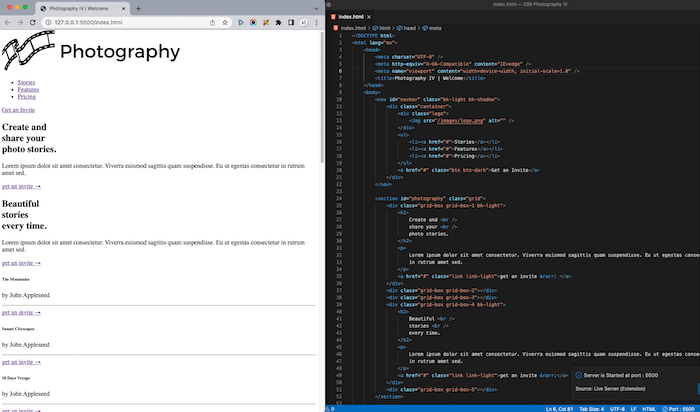Change the HTML language mode
Image resolution: width=700 pixels, height=412 pixels.
(649, 409)
